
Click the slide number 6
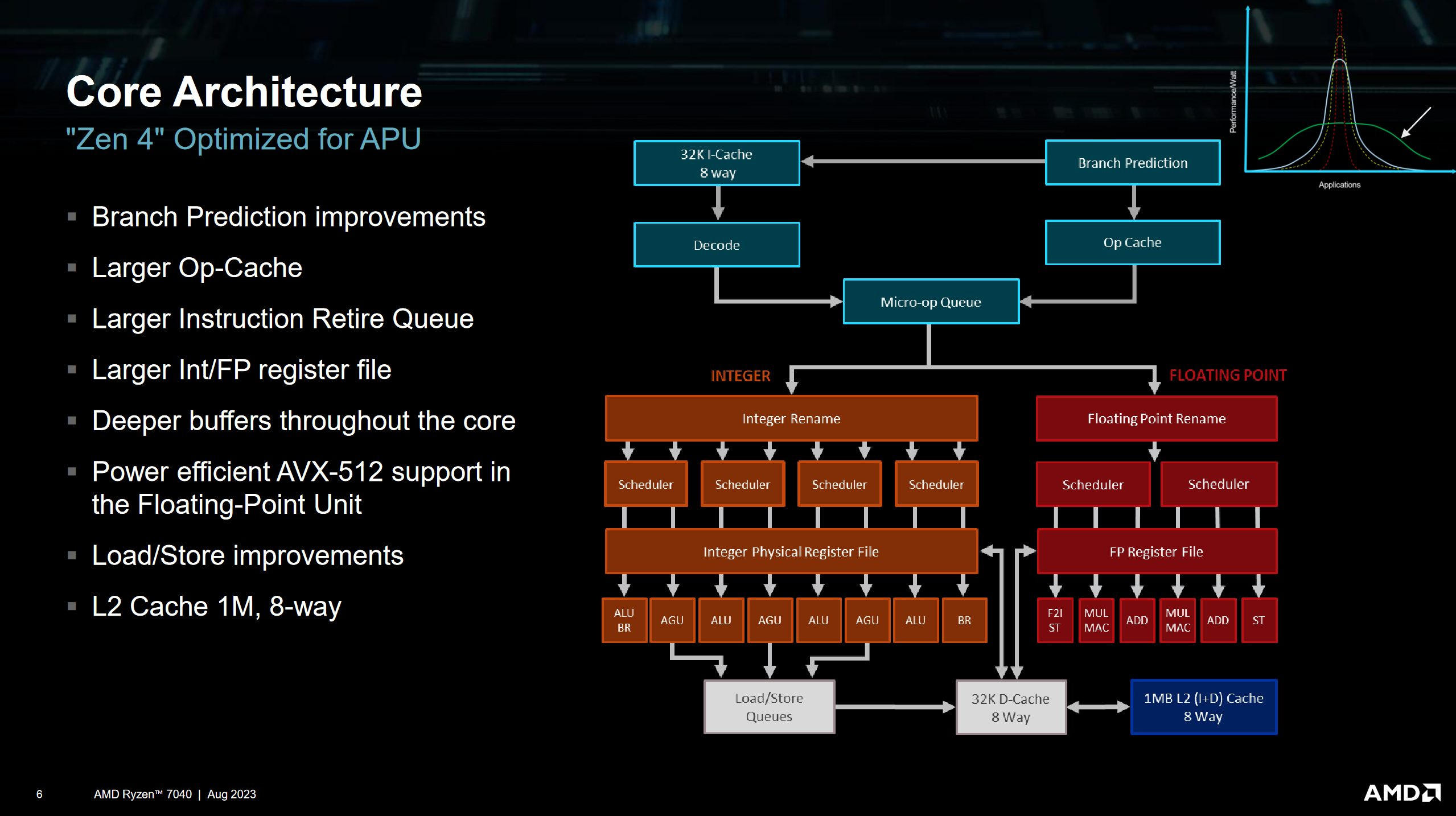tap(39, 794)
